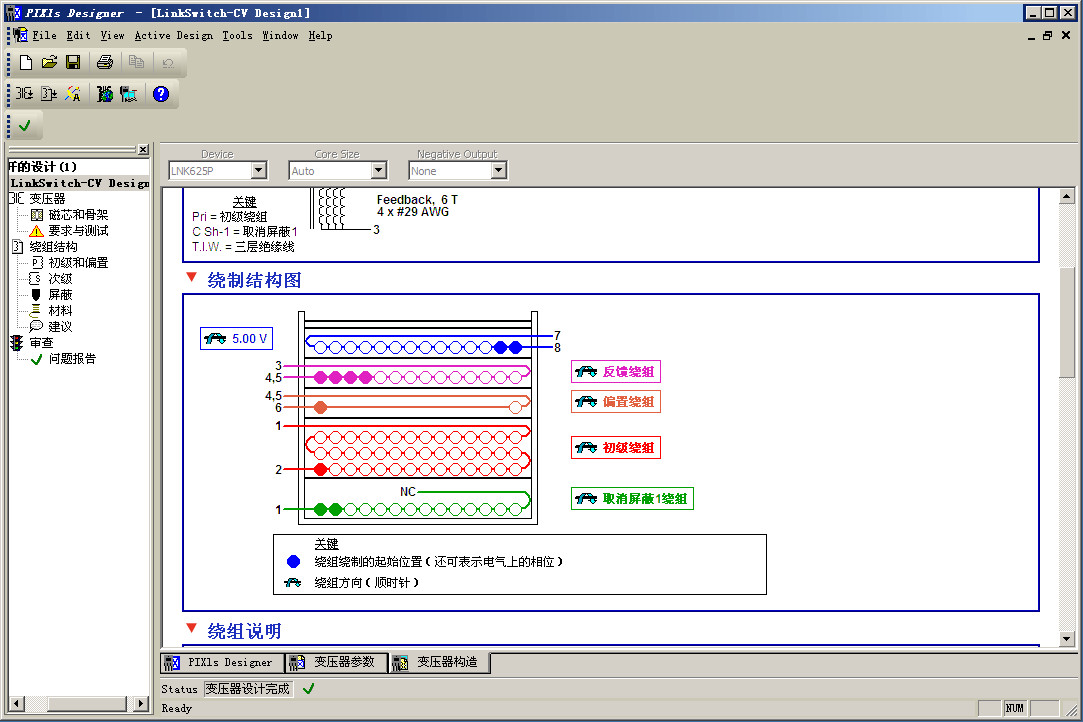Open the Active Design menu
This screenshot has width=1083, height=722.
173,35
